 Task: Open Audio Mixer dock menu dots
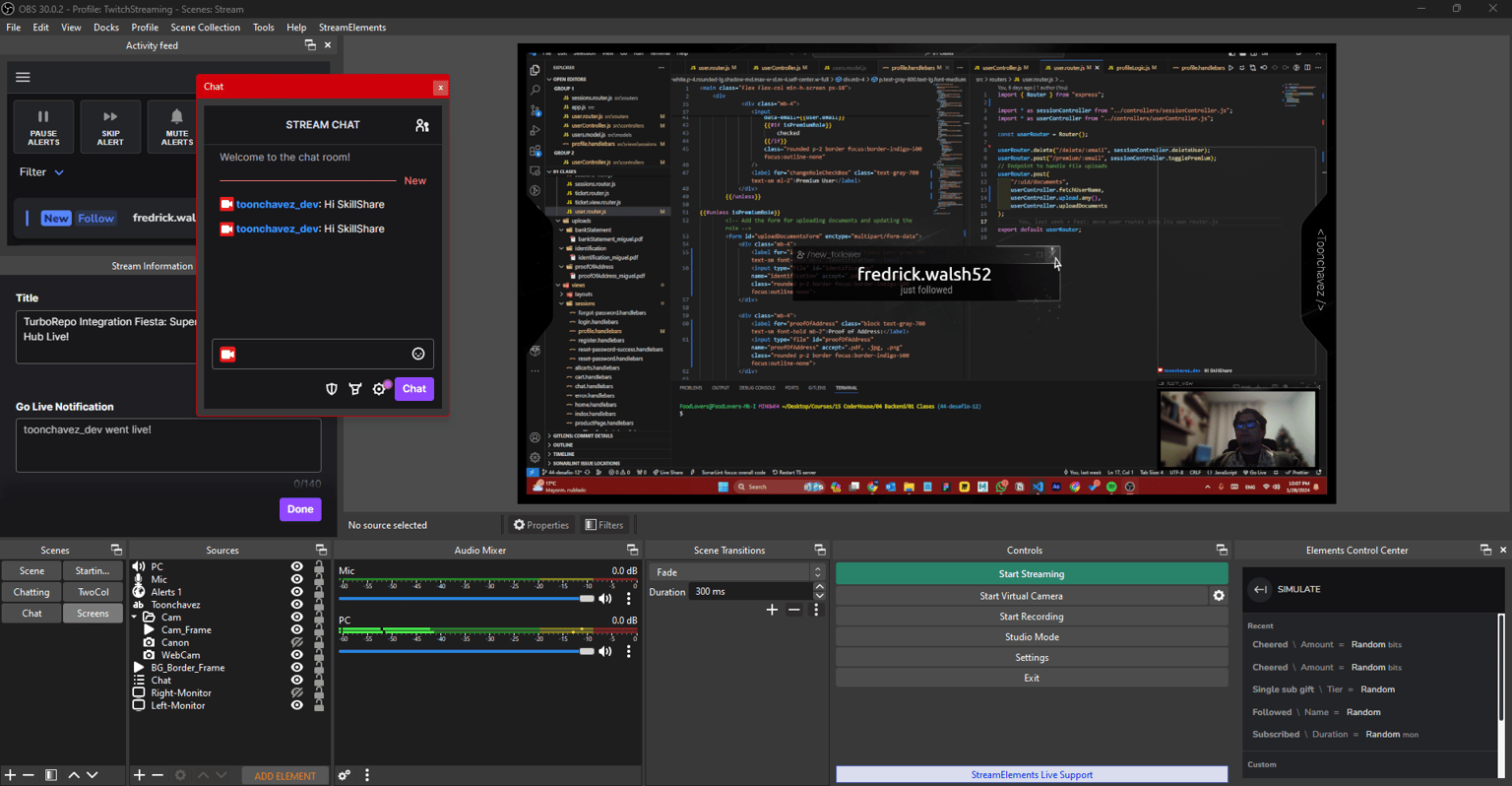pos(367,775)
